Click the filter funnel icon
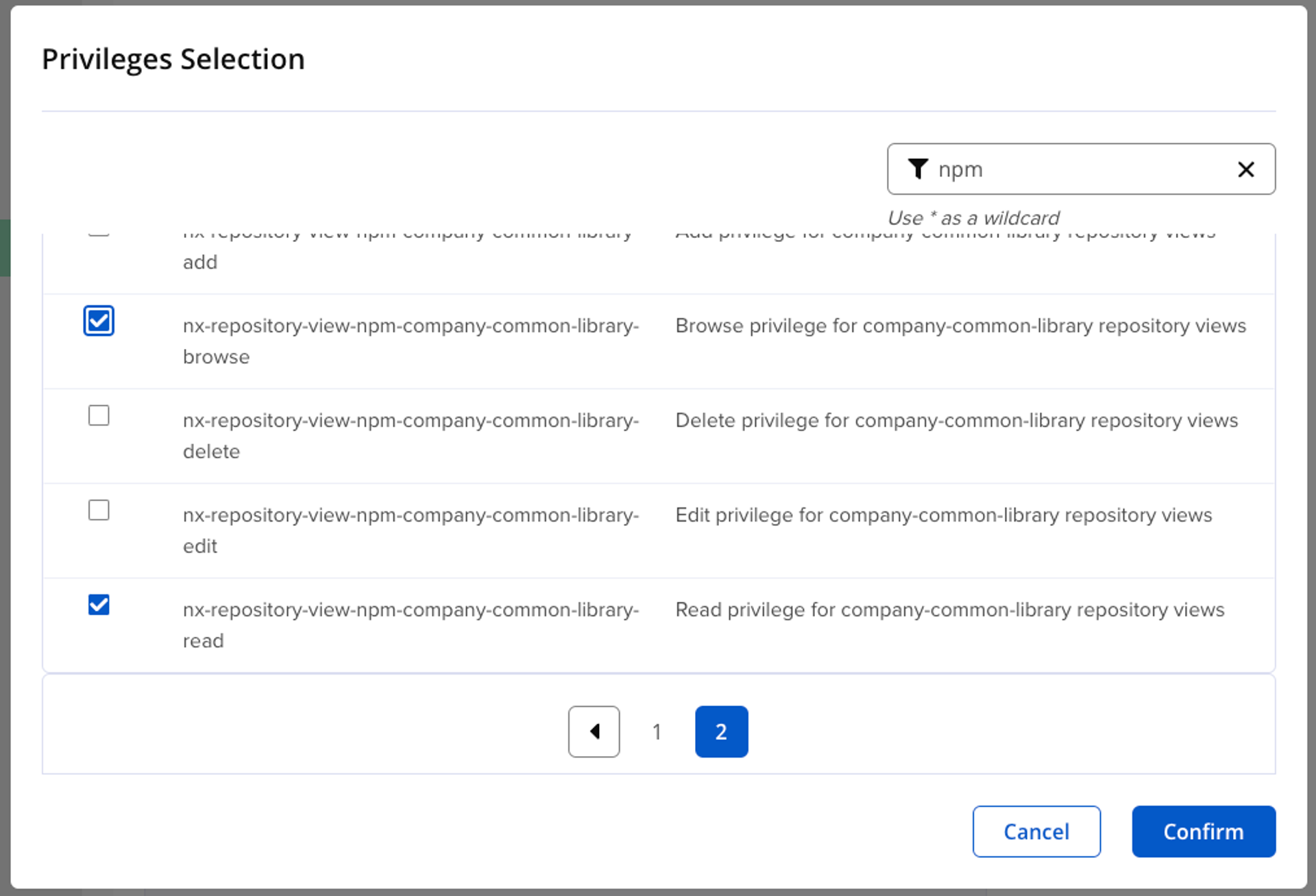1316x896 pixels. [918, 169]
